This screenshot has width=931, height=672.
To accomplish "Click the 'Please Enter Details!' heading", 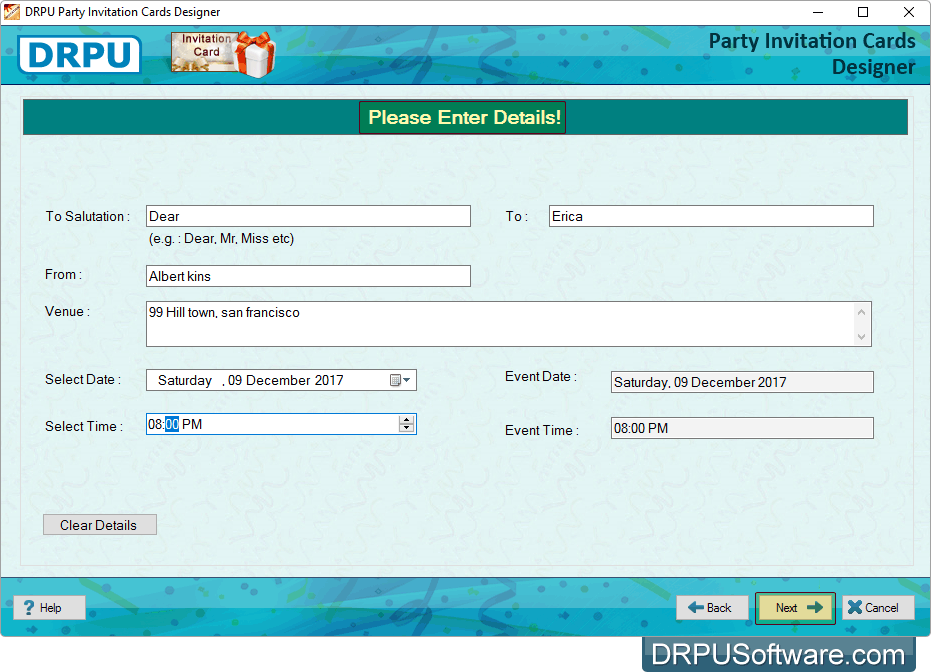I will point(463,117).
